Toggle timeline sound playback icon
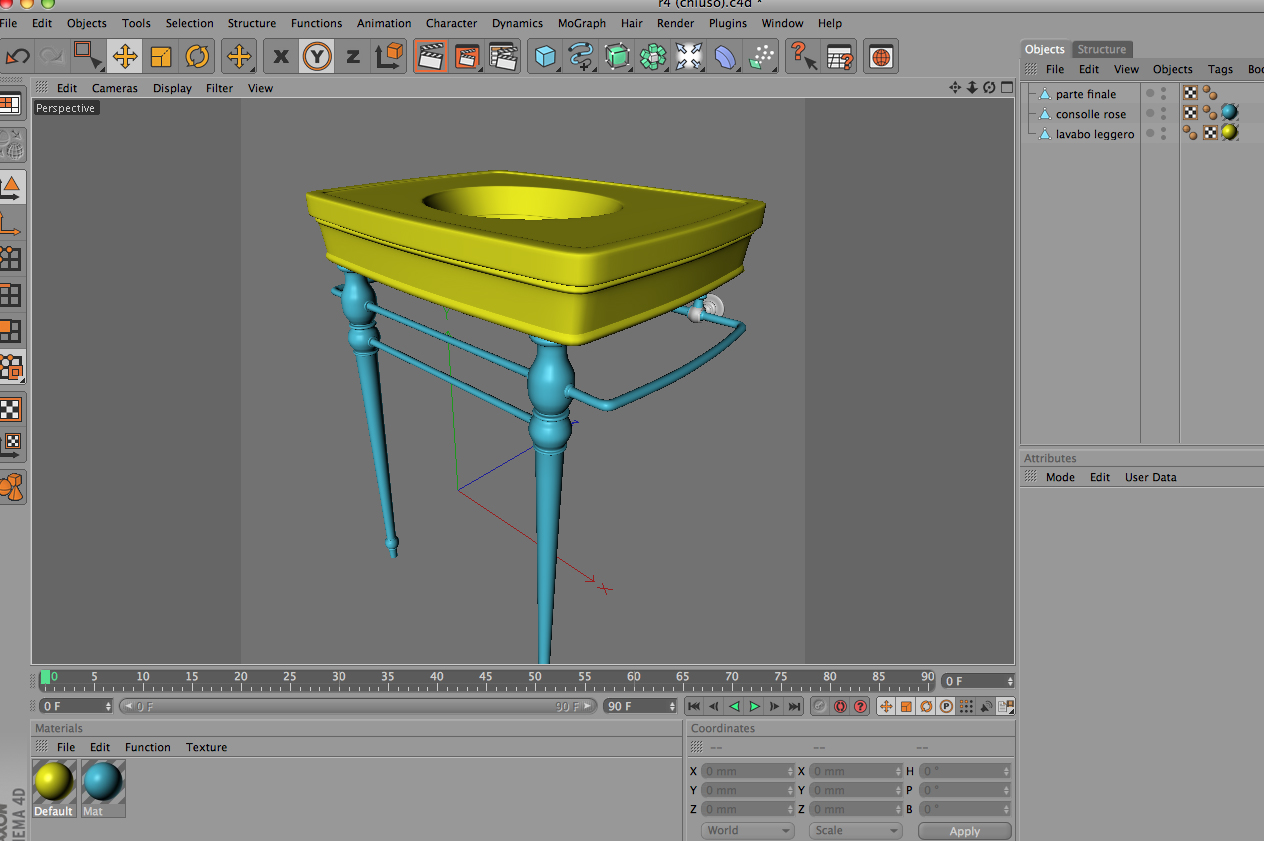1264x841 pixels. (986, 706)
